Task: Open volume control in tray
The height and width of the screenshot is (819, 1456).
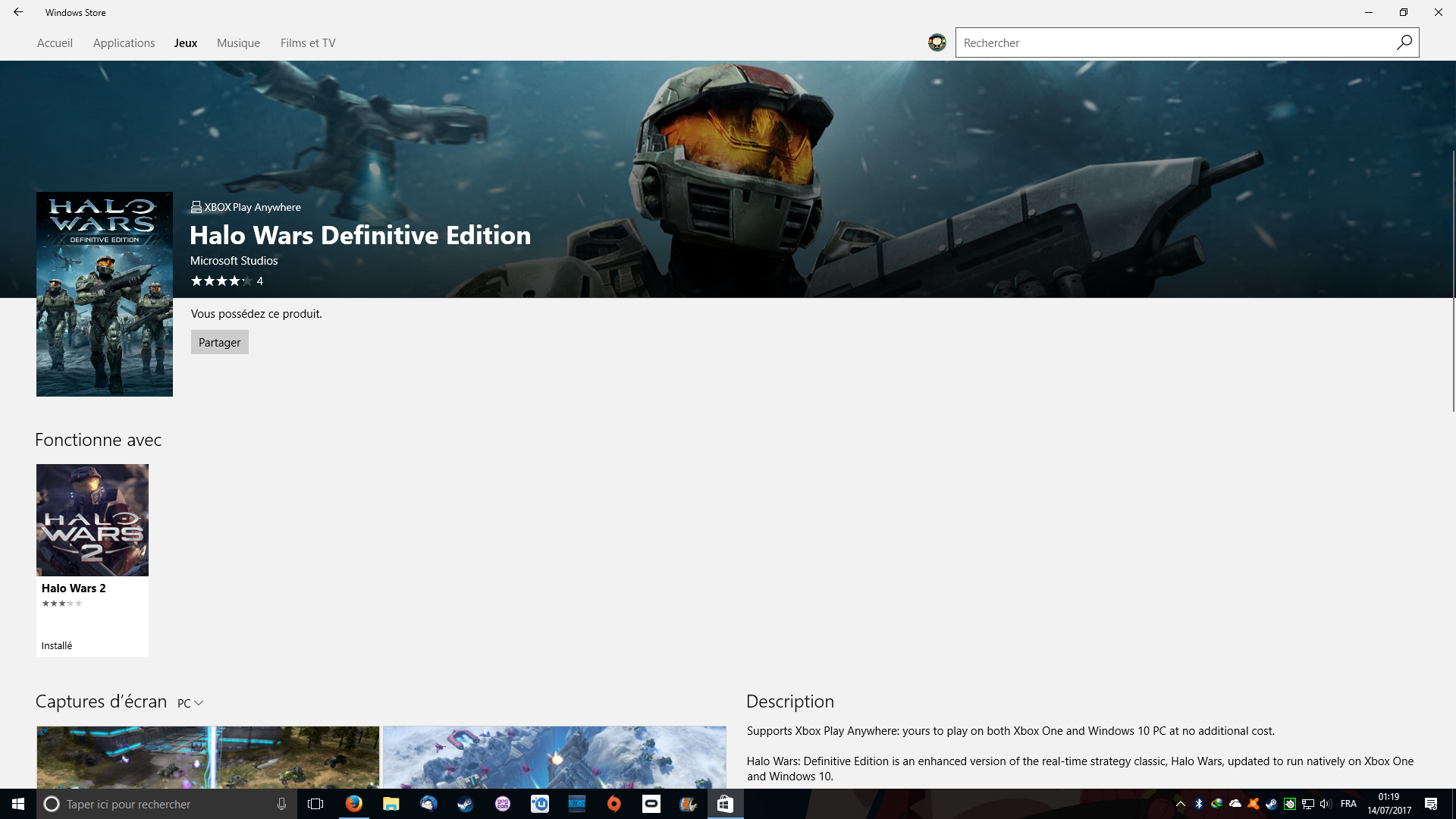Action: 1326,804
